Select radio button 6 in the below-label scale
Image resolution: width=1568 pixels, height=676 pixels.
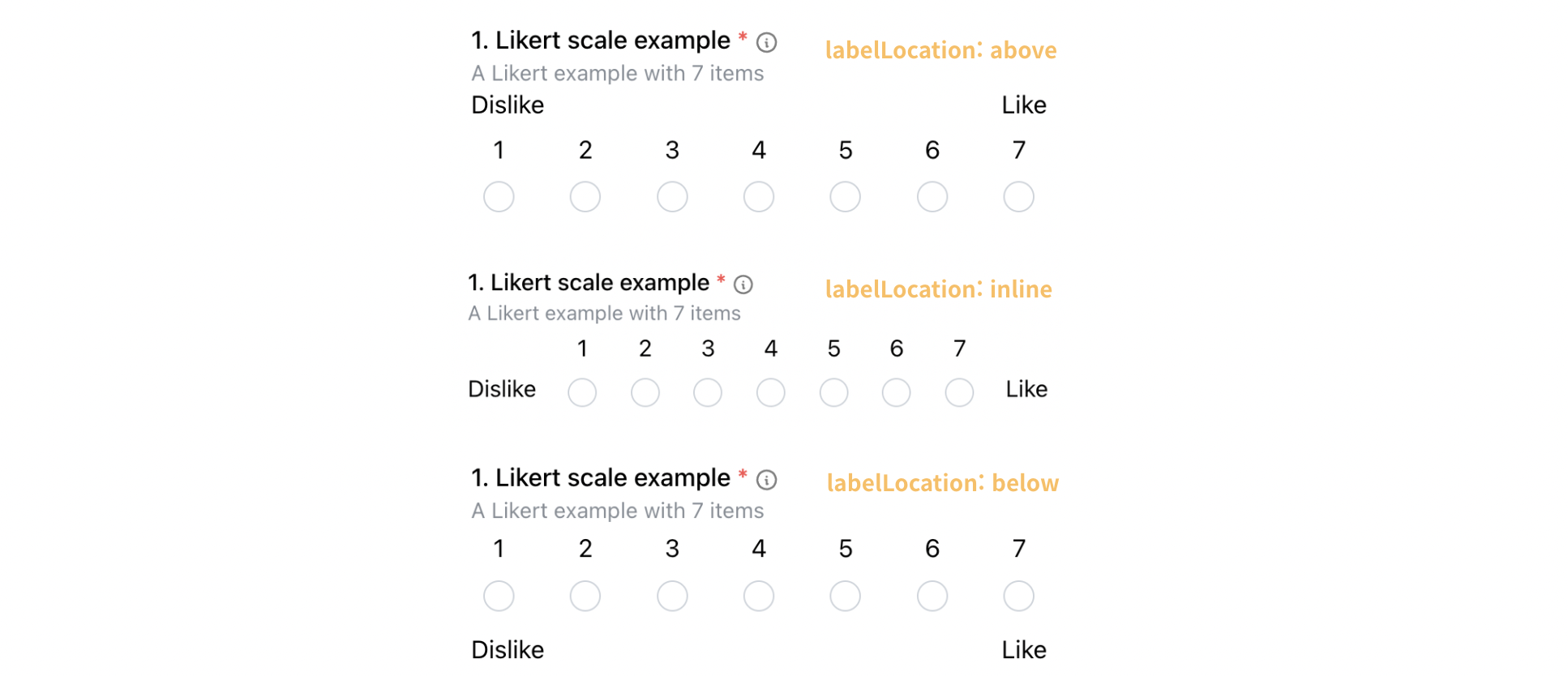point(932,596)
